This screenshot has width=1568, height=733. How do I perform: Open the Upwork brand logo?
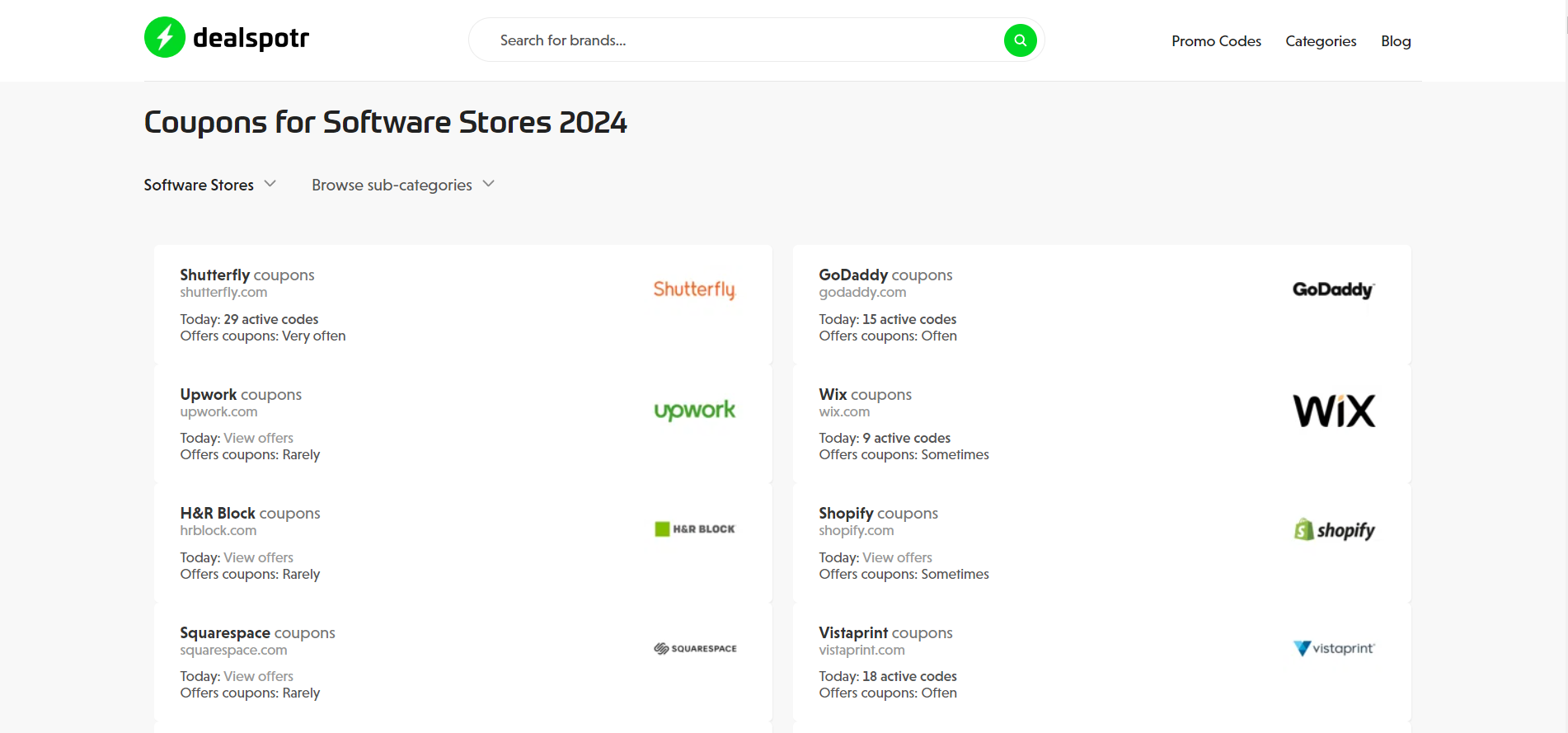(x=694, y=410)
